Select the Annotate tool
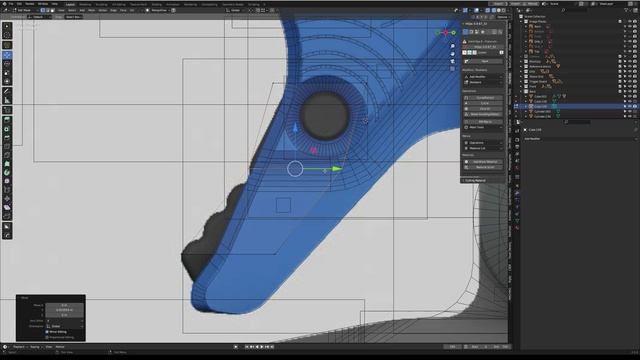 (x=7, y=91)
